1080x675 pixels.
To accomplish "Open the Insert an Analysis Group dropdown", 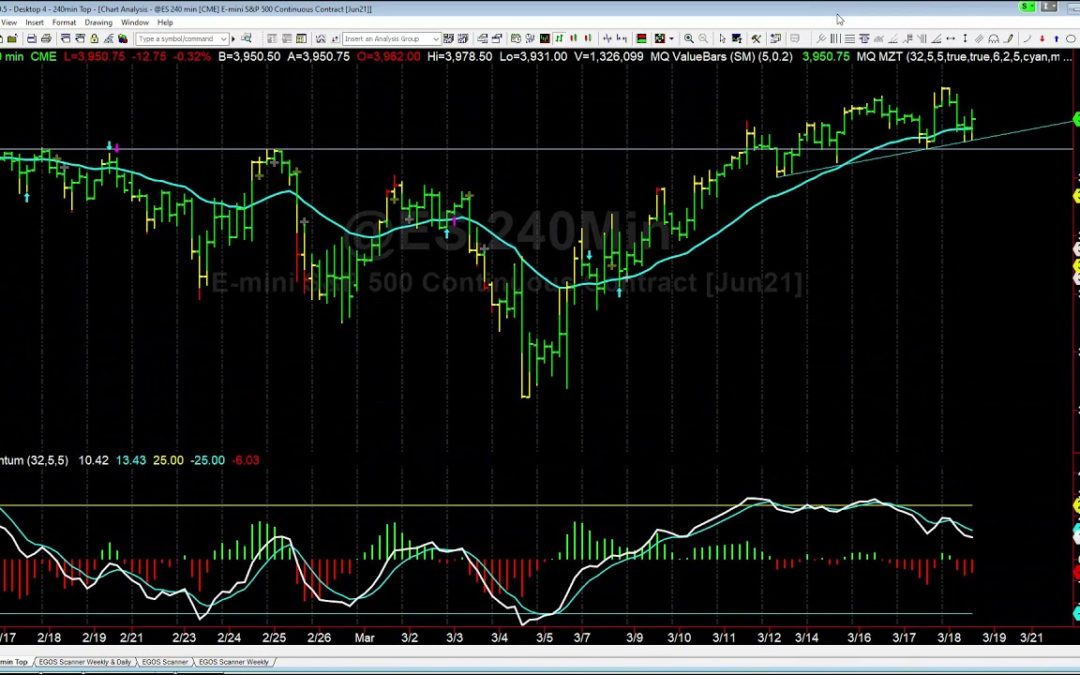I will coord(436,39).
